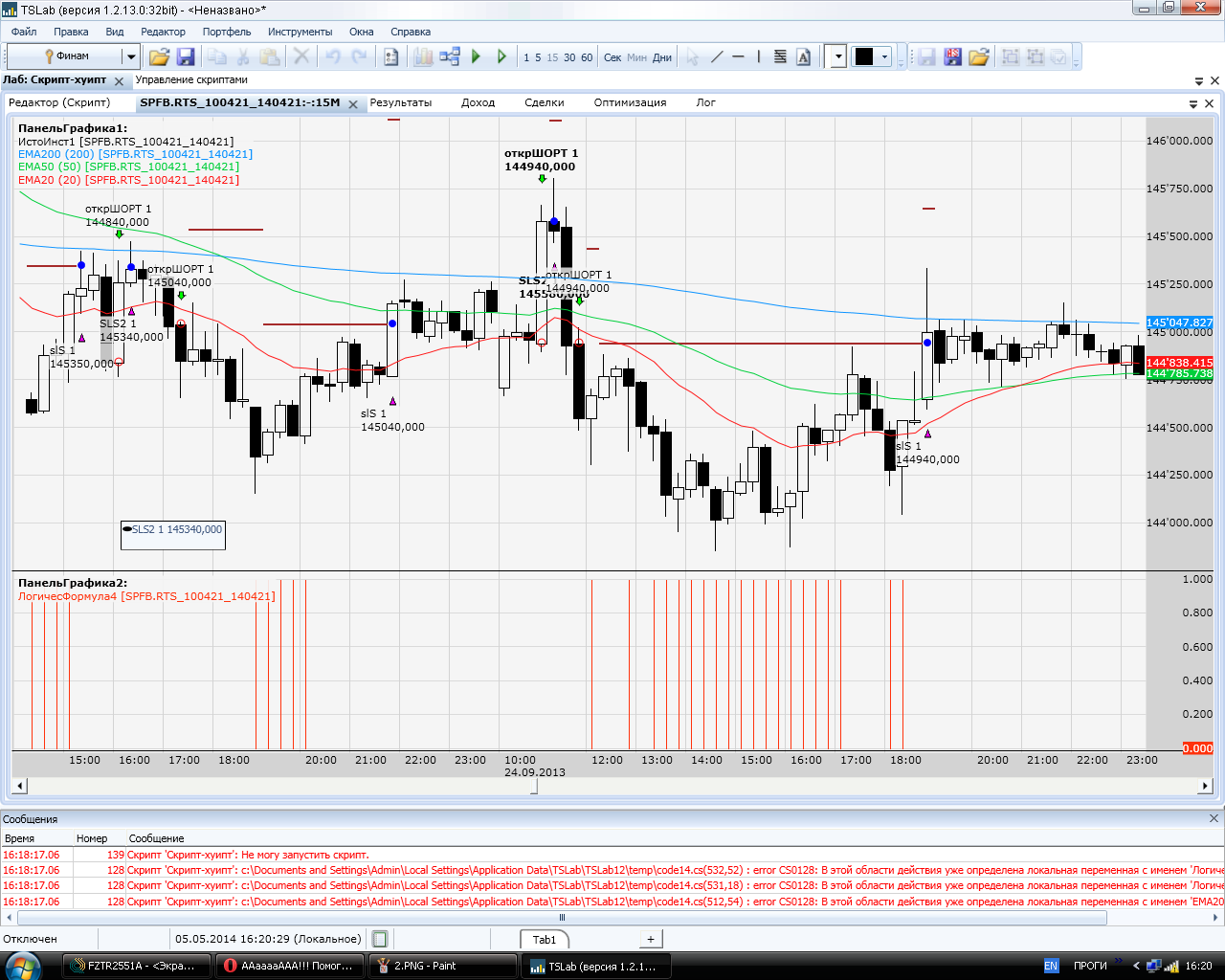Save using the blue floppy disk icon next to Финам
This screenshot has width=1225, height=980.
click(x=186, y=57)
